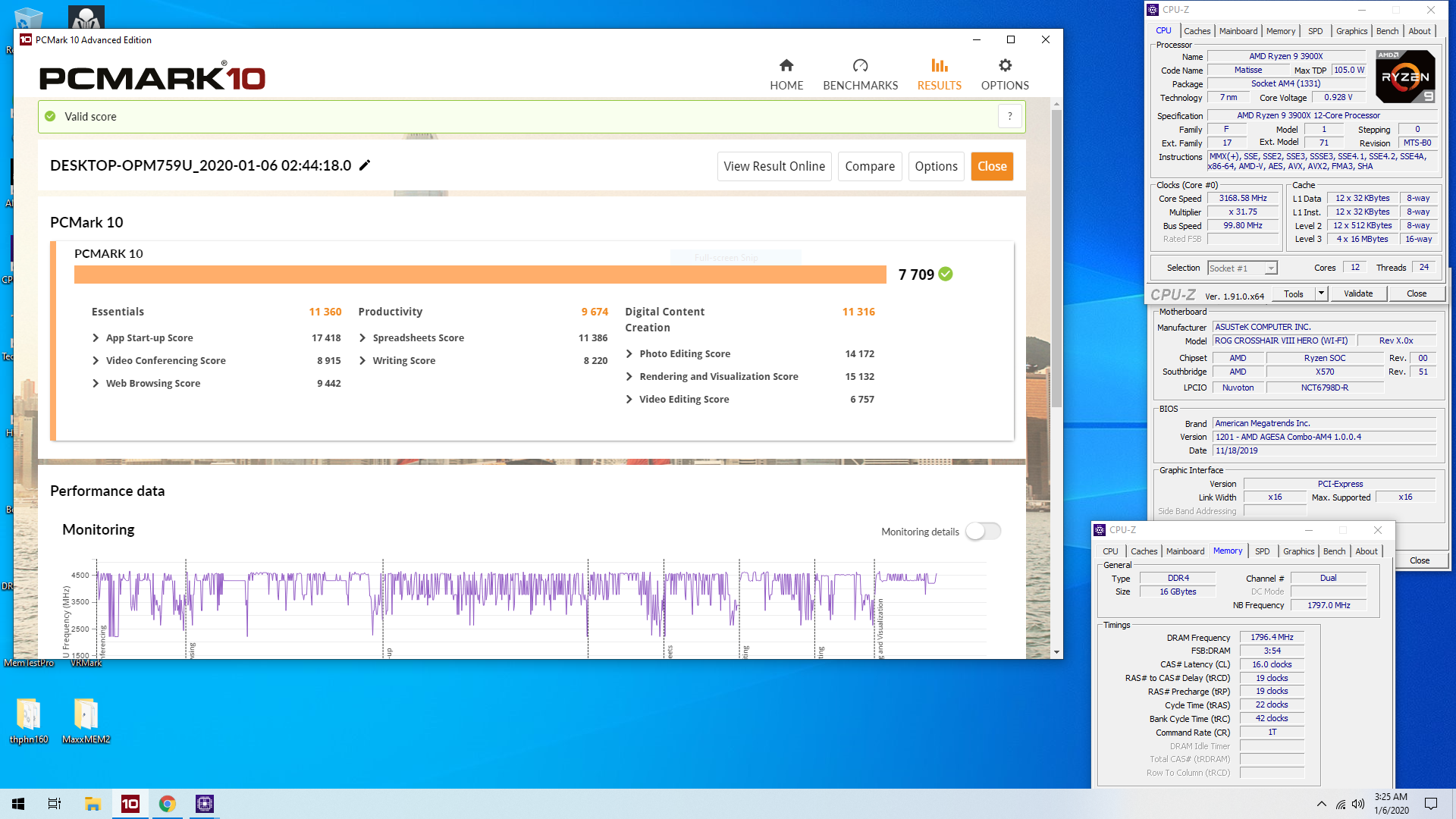
Task: Toggle Monitoring details switch
Action: click(x=984, y=532)
